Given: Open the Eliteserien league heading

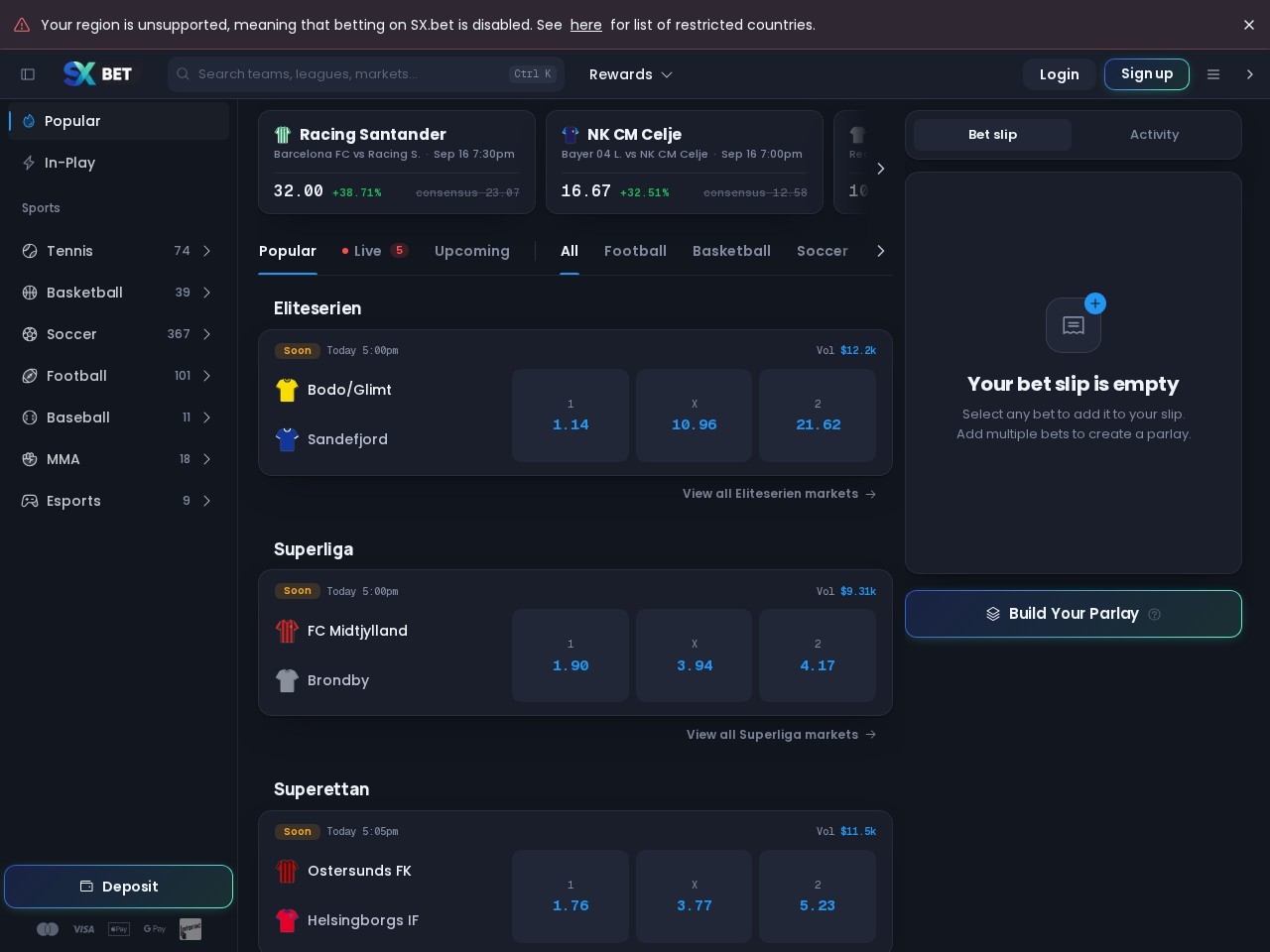Looking at the screenshot, I should 317,308.
